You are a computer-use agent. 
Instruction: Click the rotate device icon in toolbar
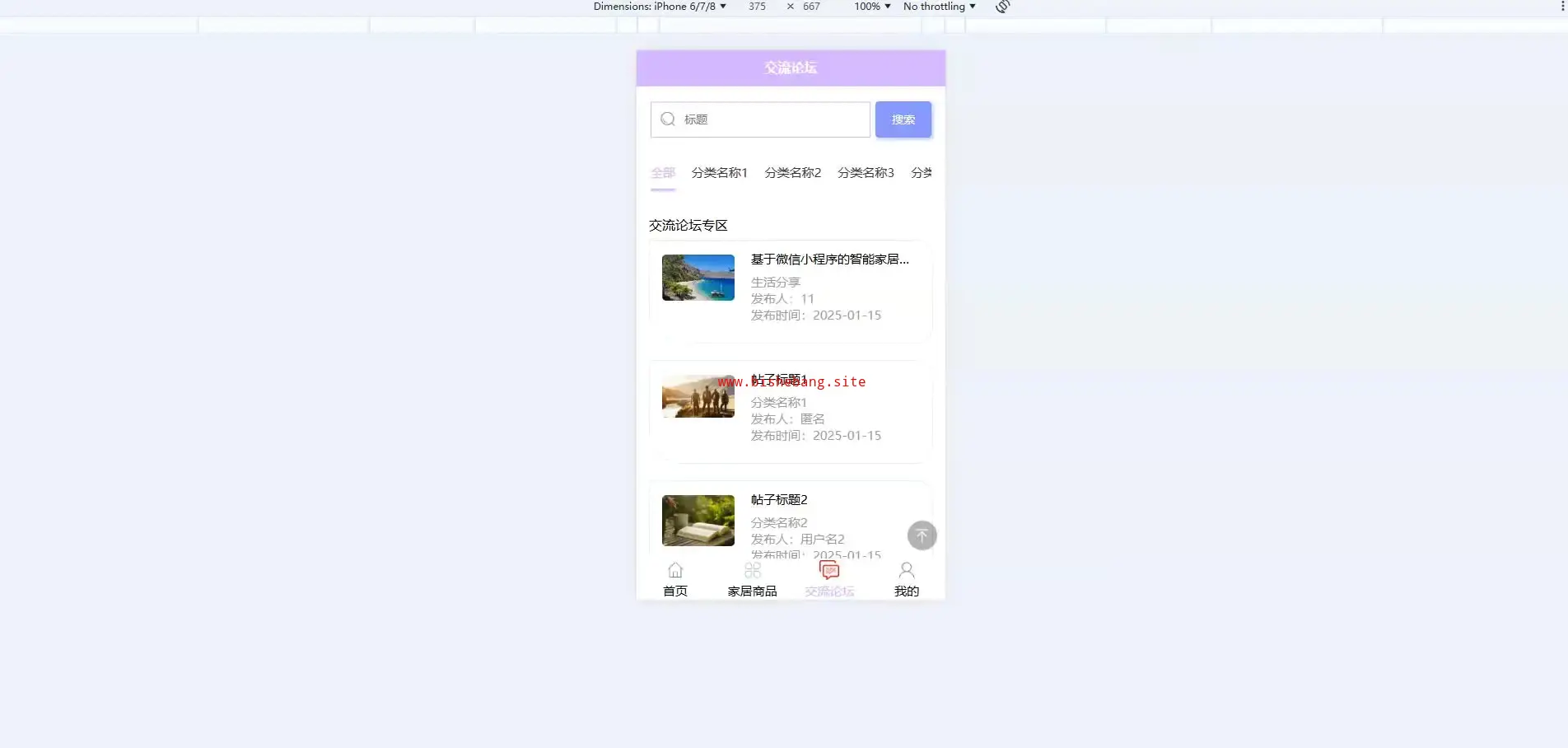tap(1002, 7)
